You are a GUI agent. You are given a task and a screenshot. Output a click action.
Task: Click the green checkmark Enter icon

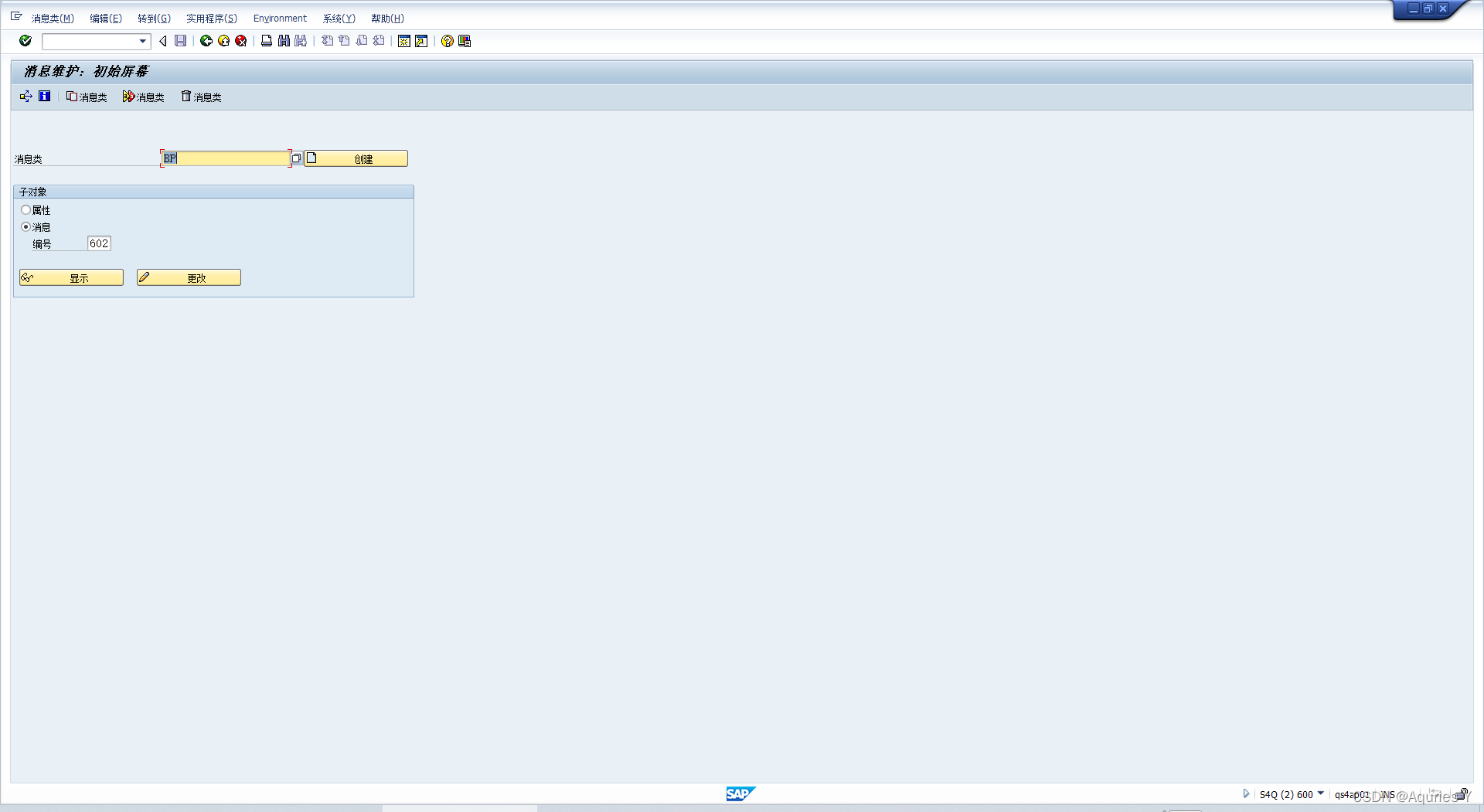pos(25,41)
